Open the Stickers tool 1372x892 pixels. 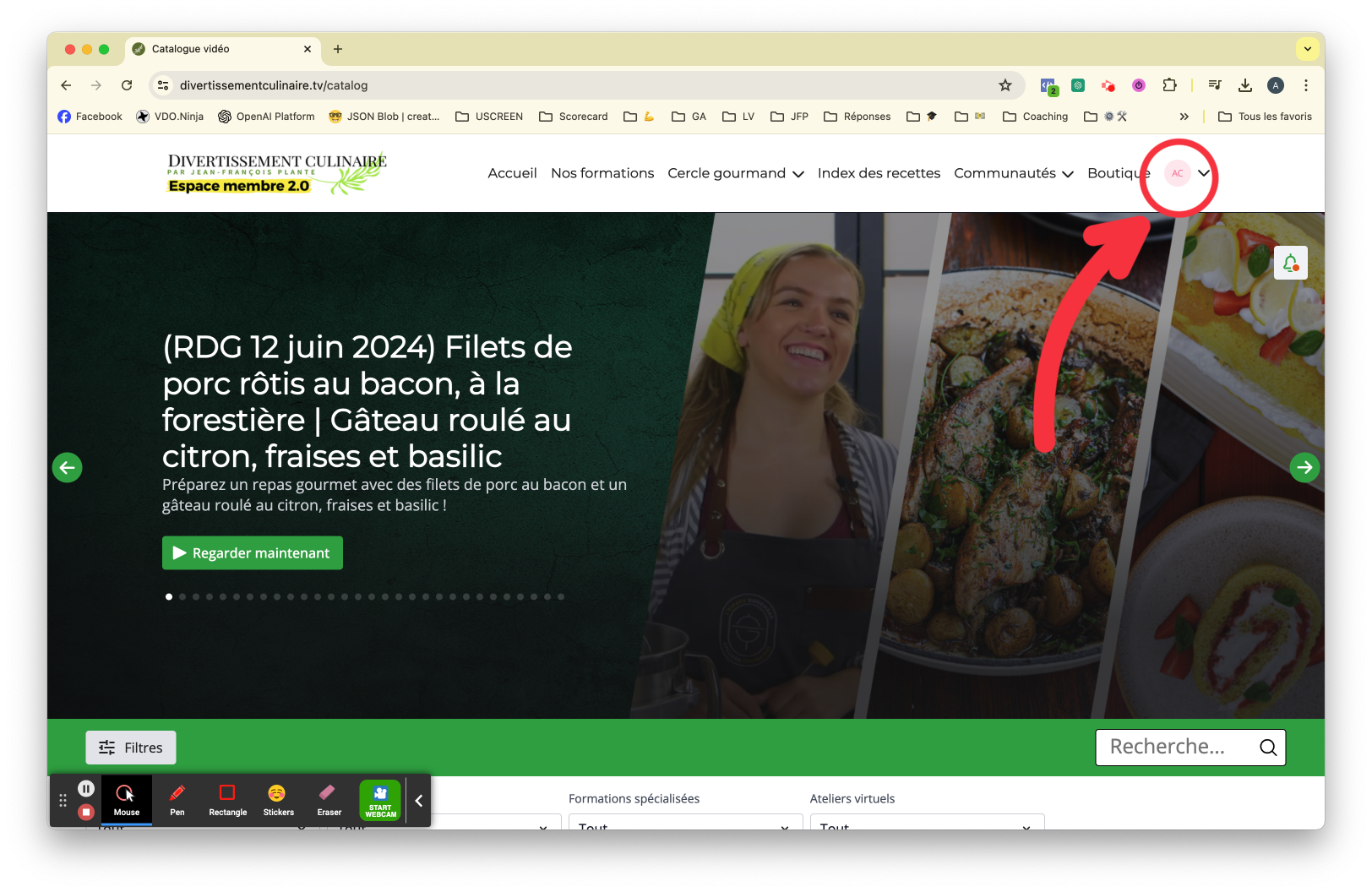point(278,800)
